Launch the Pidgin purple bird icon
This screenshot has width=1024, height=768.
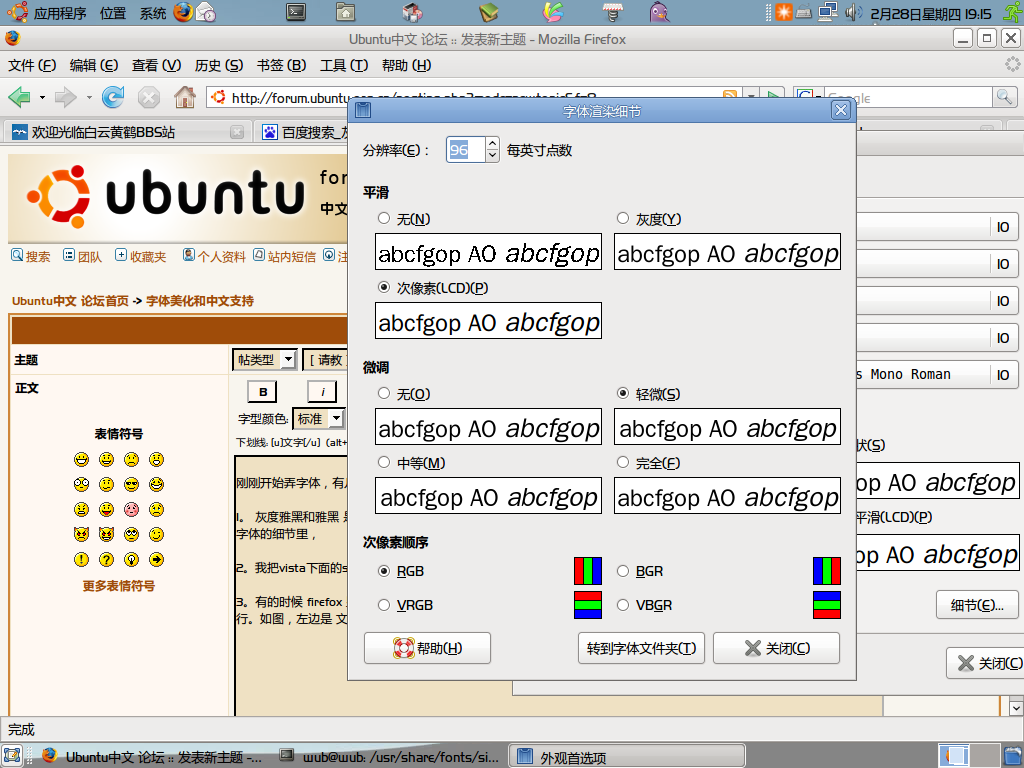660,12
